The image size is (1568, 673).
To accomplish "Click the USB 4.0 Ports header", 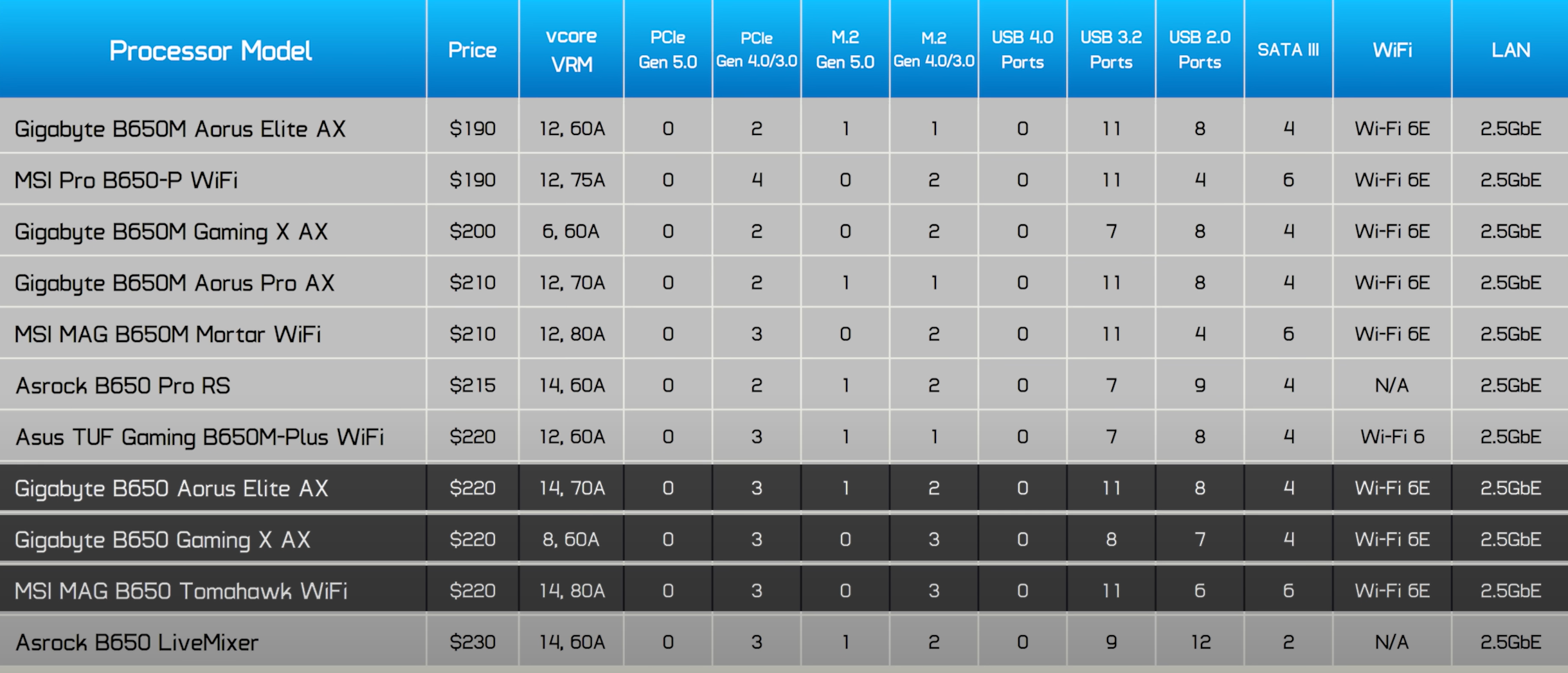I will coord(1022,50).
